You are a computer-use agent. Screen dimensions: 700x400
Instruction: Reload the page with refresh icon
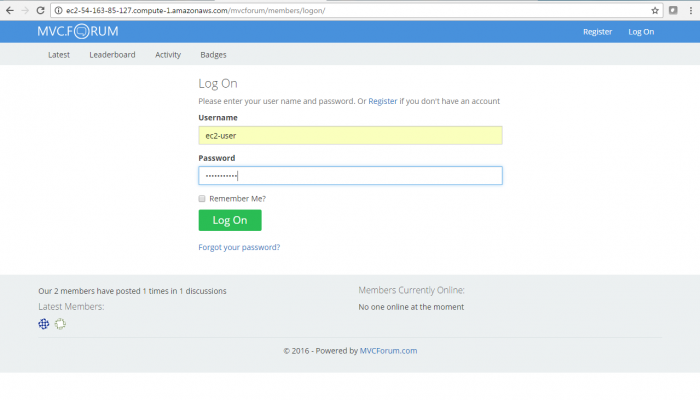pos(41,10)
